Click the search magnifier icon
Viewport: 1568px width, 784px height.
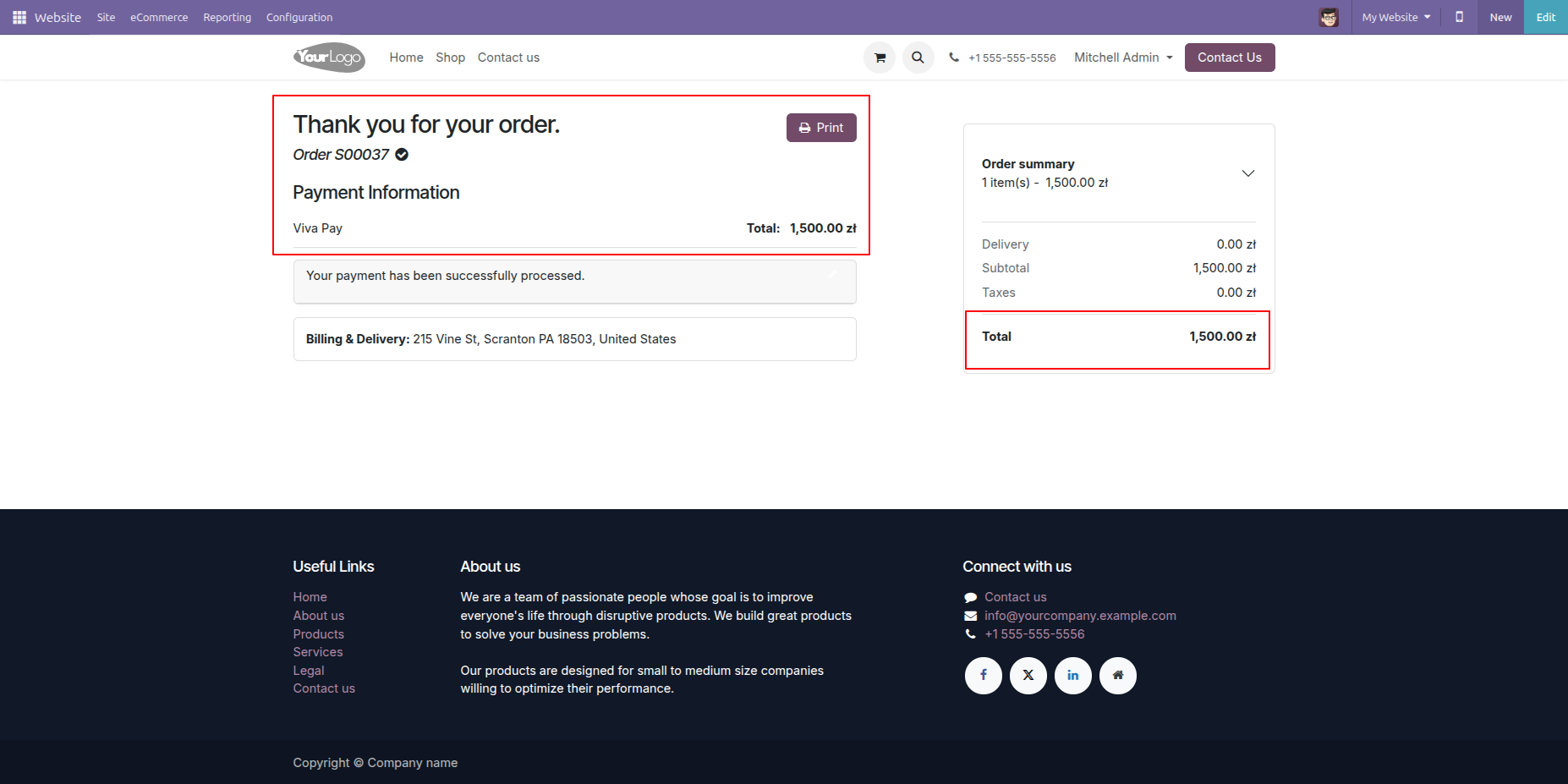tap(918, 58)
